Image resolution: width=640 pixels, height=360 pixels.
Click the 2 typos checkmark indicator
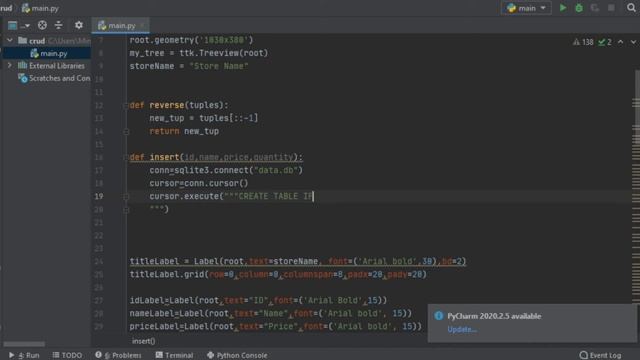click(x=604, y=42)
